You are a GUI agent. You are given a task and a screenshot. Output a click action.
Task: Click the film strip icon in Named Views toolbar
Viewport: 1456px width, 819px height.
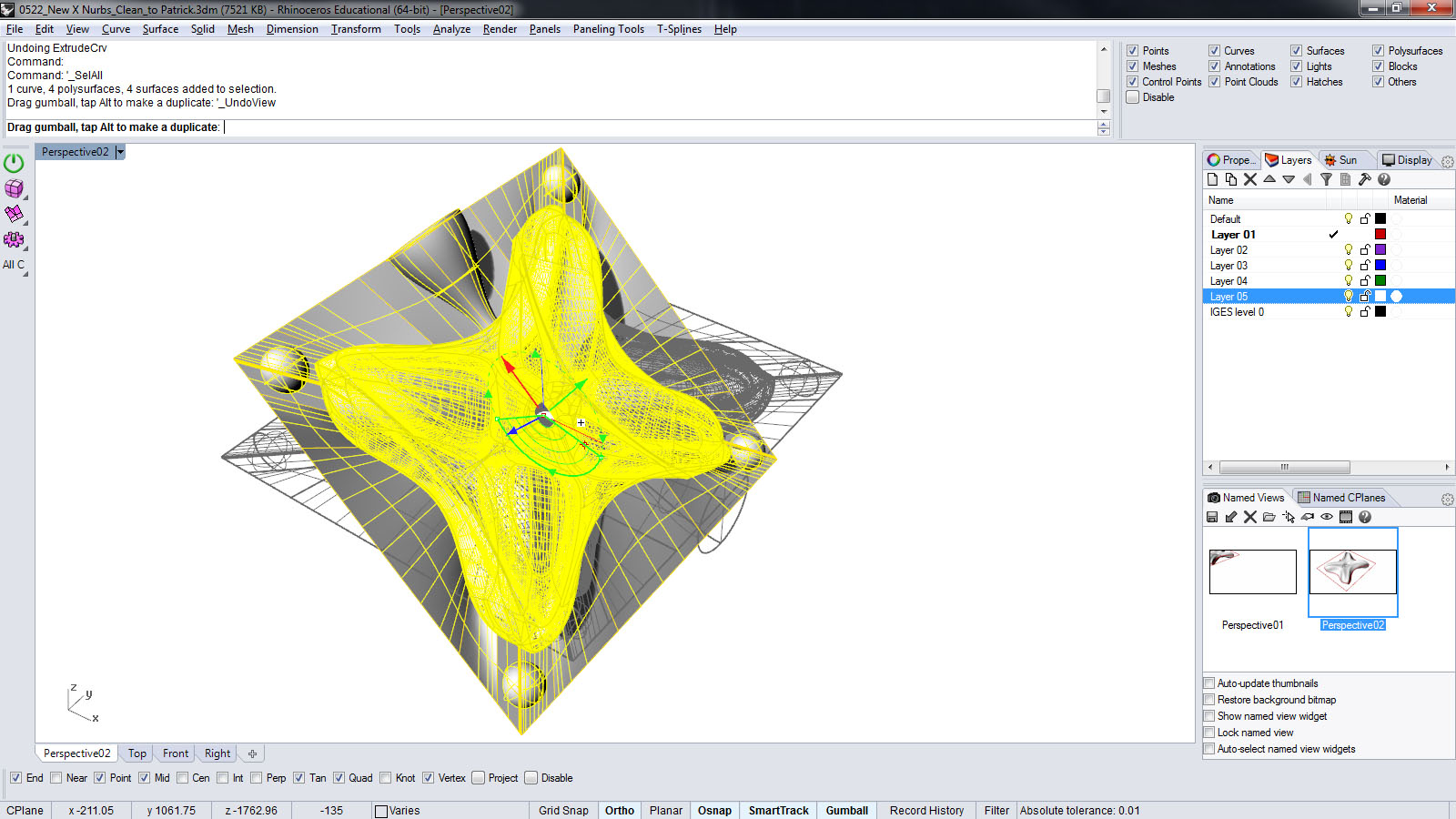1346,517
